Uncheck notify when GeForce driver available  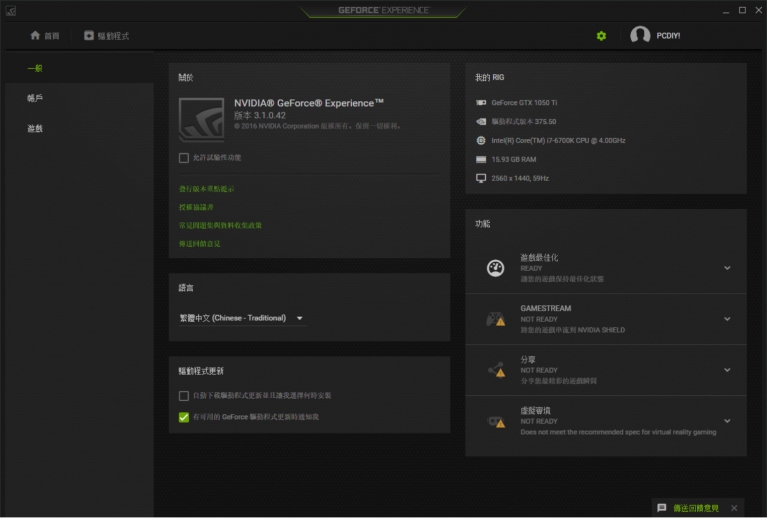point(184,417)
